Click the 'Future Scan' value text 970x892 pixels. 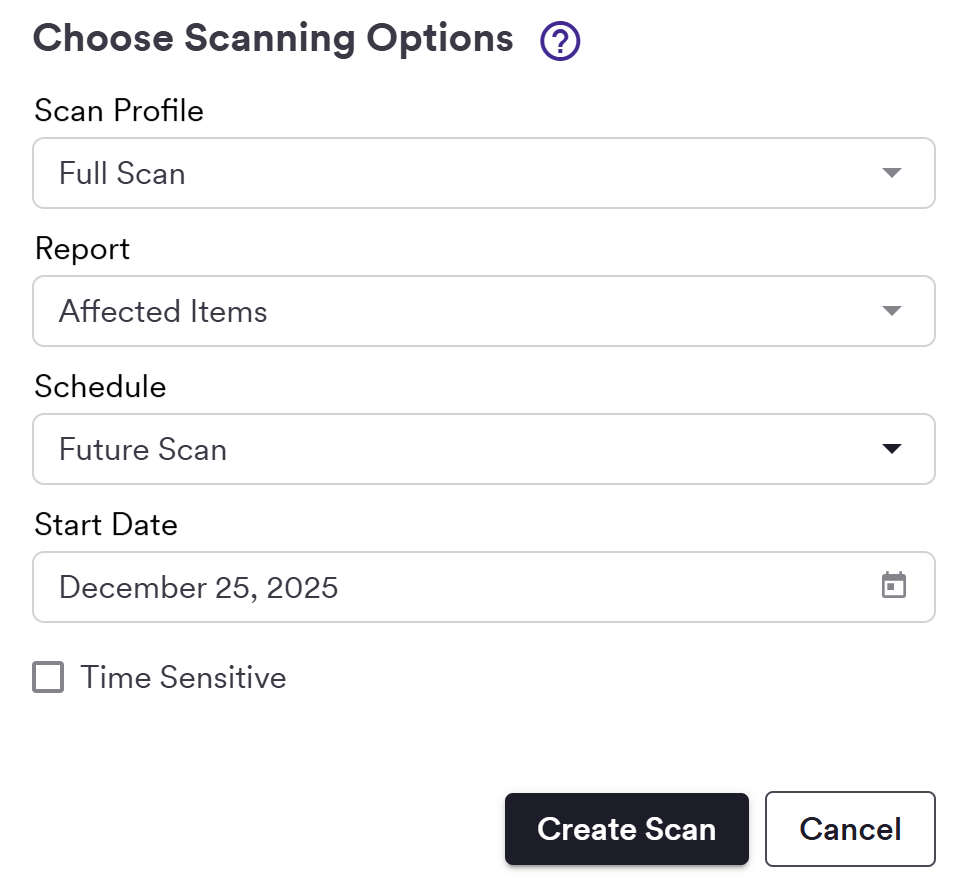coord(143,450)
